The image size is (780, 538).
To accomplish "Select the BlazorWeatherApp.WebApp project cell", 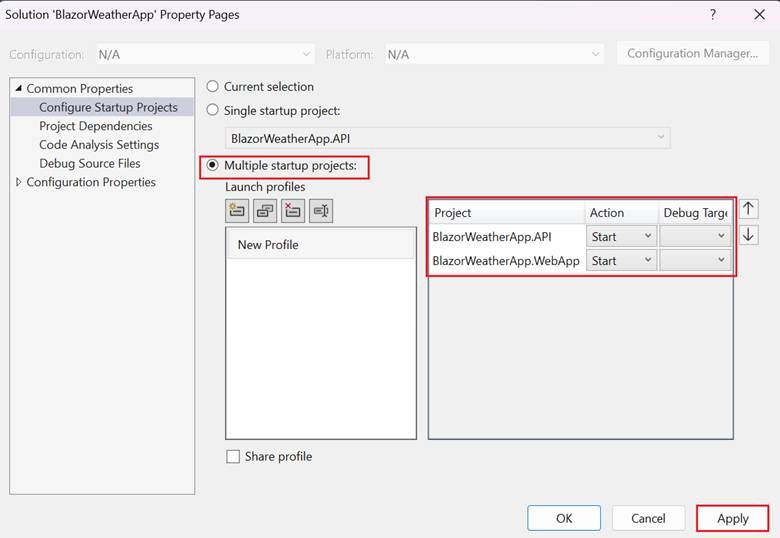I will point(507,261).
